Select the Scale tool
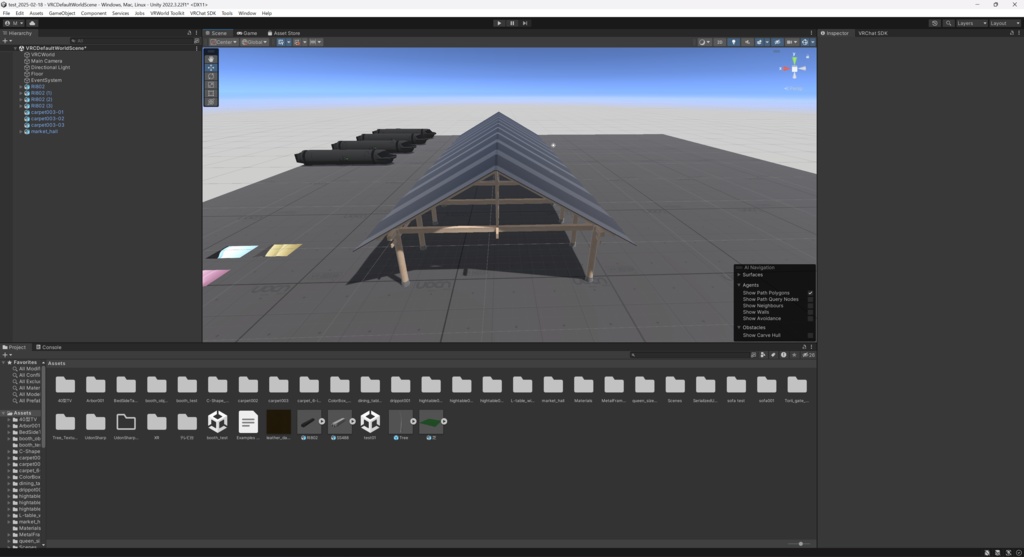The height and width of the screenshot is (557, 1024). point(210,84)
